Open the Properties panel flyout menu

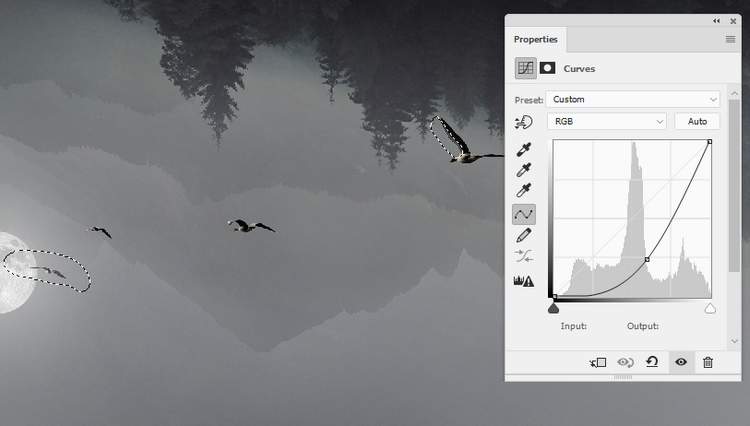[x=730, y=39]
